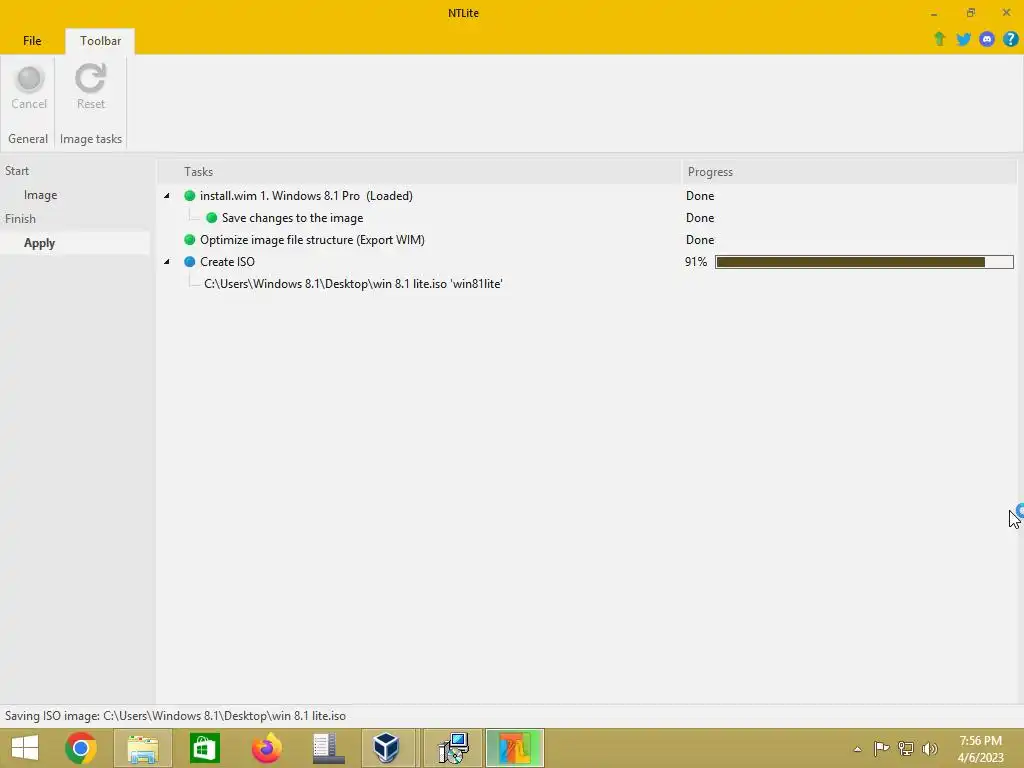The height and width of the screenshot is (768, 1024).
Task: Restore down the NTLite window
Action: 971,13
